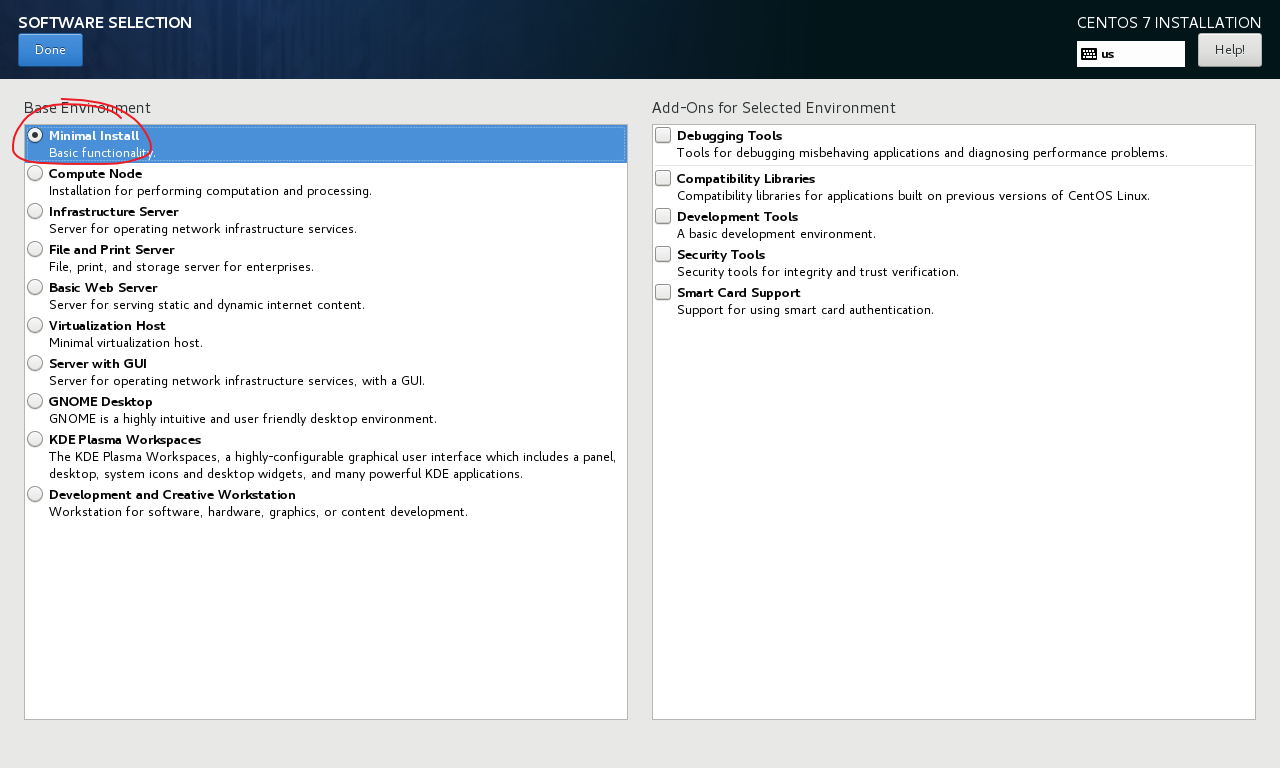This screenshot has height=768, width=1280.
Task: Click 'Minimal virtualization host.' description
Action: 126,343
